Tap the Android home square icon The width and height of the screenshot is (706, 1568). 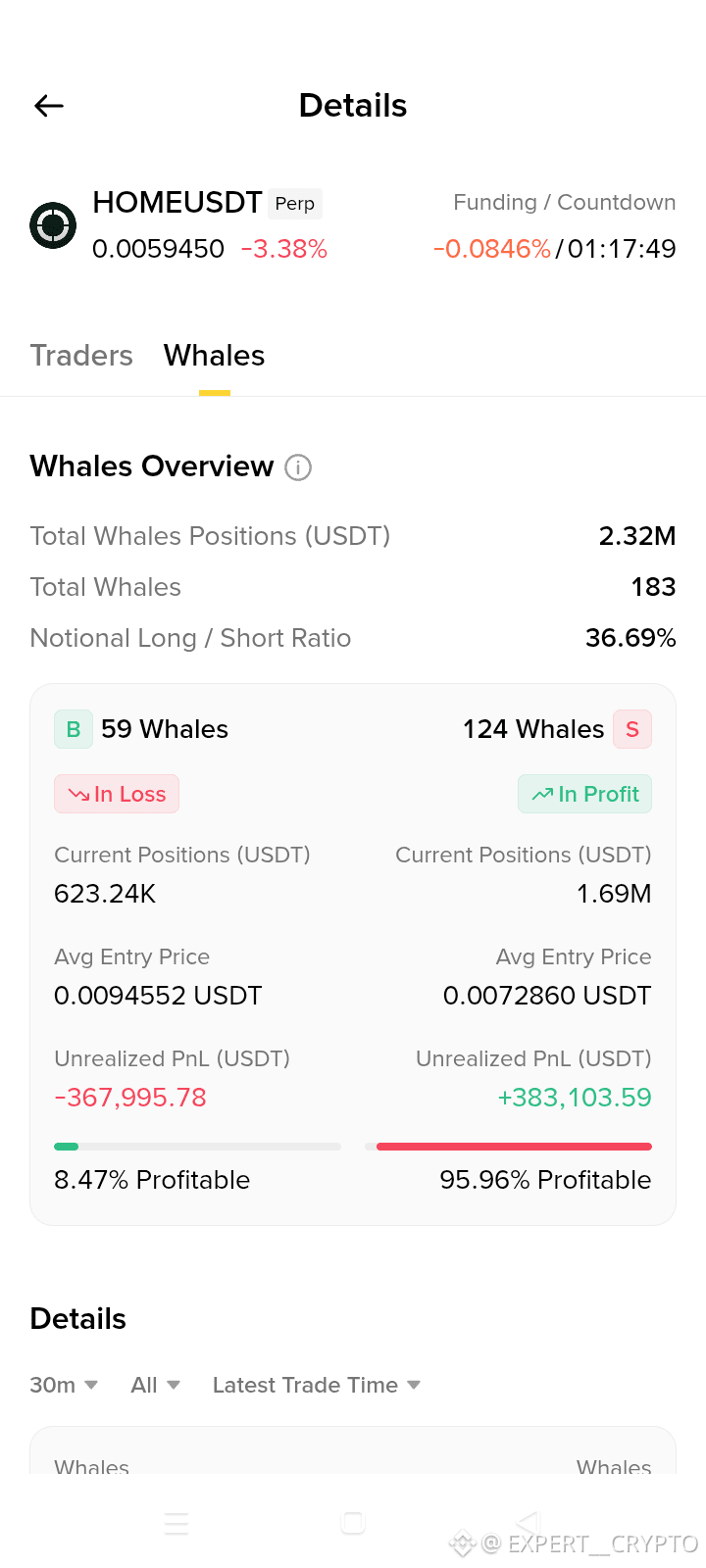pyautogui.click(x=353, y=1523)
